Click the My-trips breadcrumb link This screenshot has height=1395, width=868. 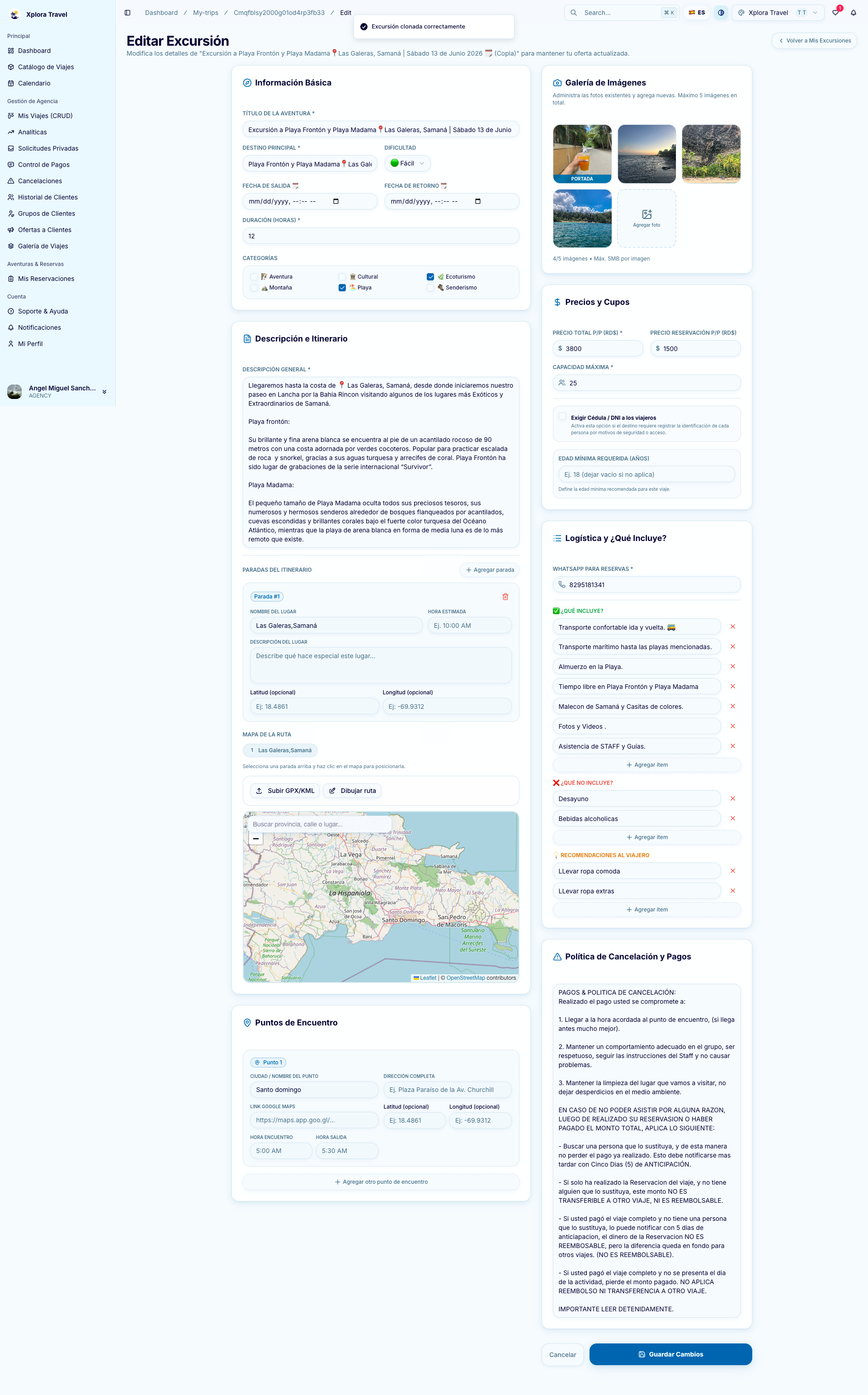click(x=206, y=13)
